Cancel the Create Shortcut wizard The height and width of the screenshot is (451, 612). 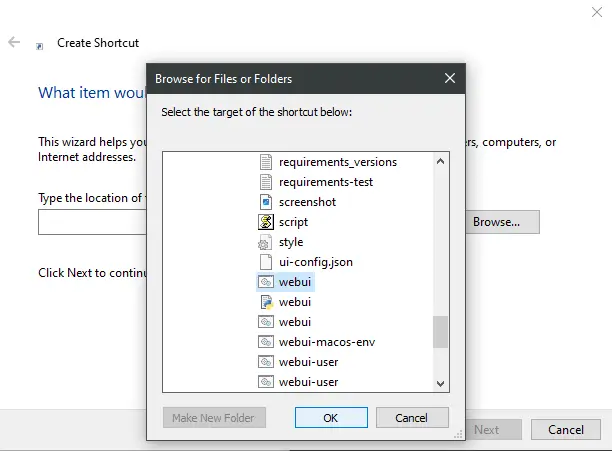(x=565, y=429)
